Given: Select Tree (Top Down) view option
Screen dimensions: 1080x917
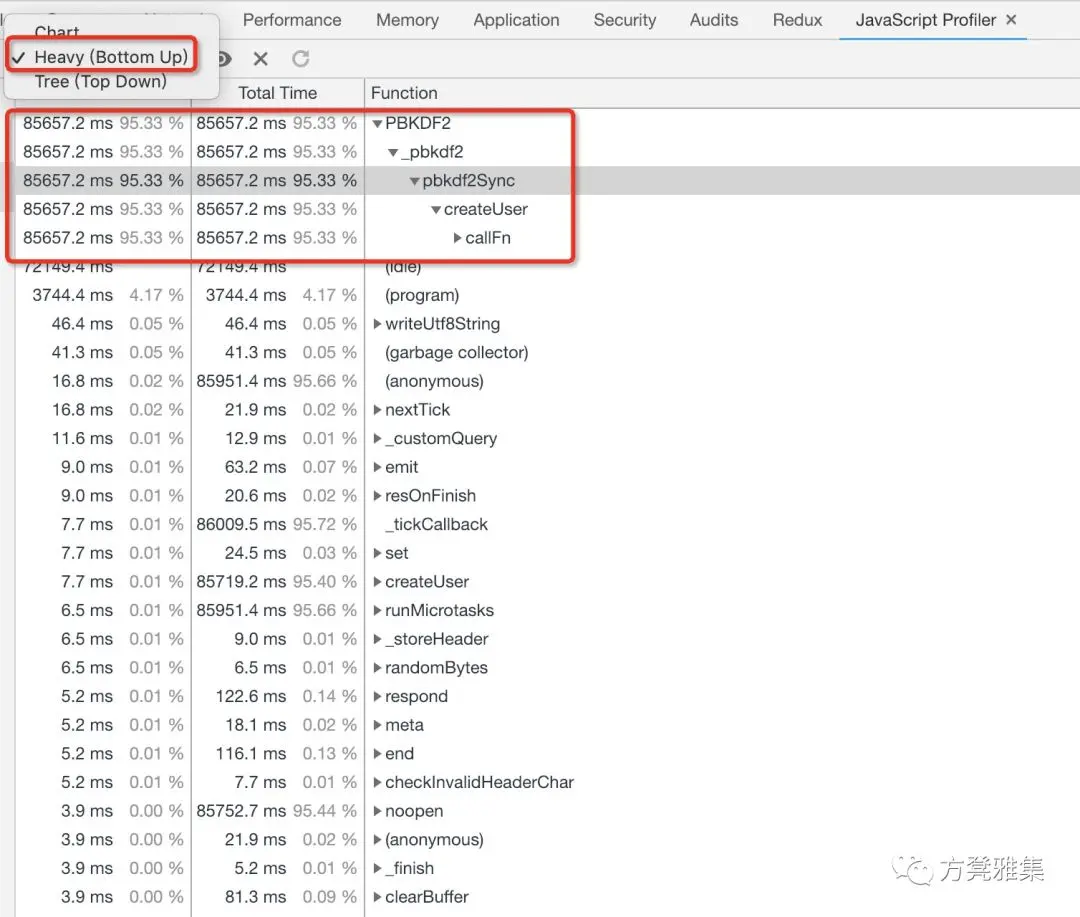Looking at the screenshot, I should click(x=101, y=81).
